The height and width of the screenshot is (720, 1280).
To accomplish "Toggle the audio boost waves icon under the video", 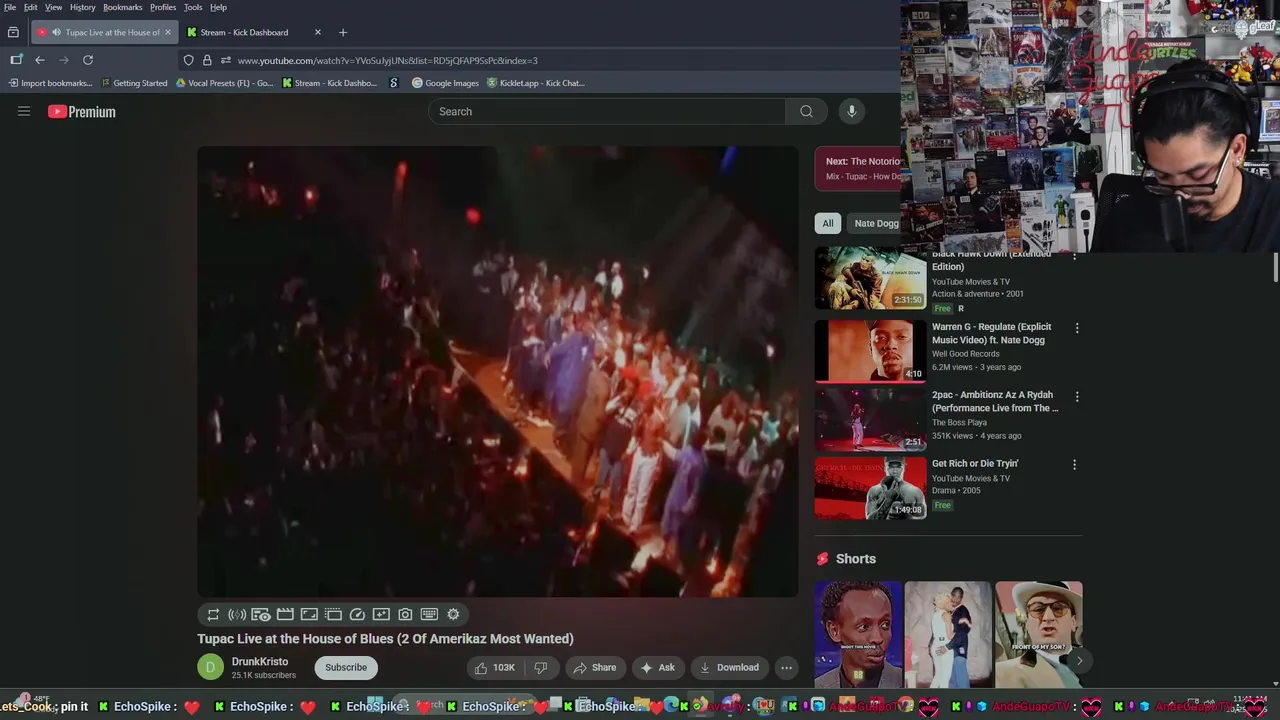I will 237,615.
